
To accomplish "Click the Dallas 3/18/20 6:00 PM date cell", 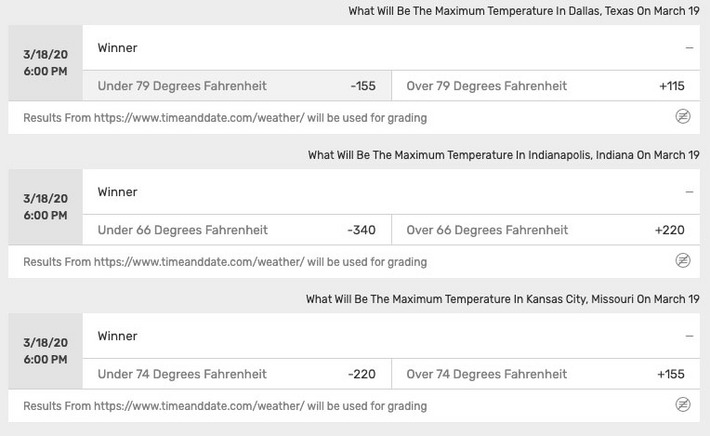I will pyautogui.click(x=45, y=62).
